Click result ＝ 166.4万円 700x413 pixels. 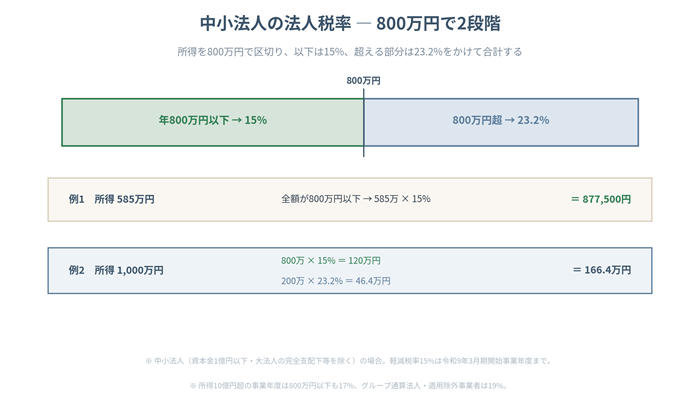point(602,270)
